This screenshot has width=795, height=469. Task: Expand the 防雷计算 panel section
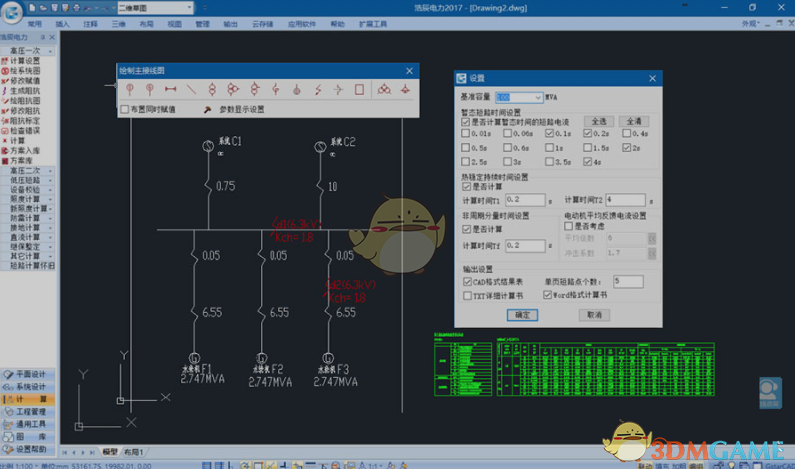point(50,218)
